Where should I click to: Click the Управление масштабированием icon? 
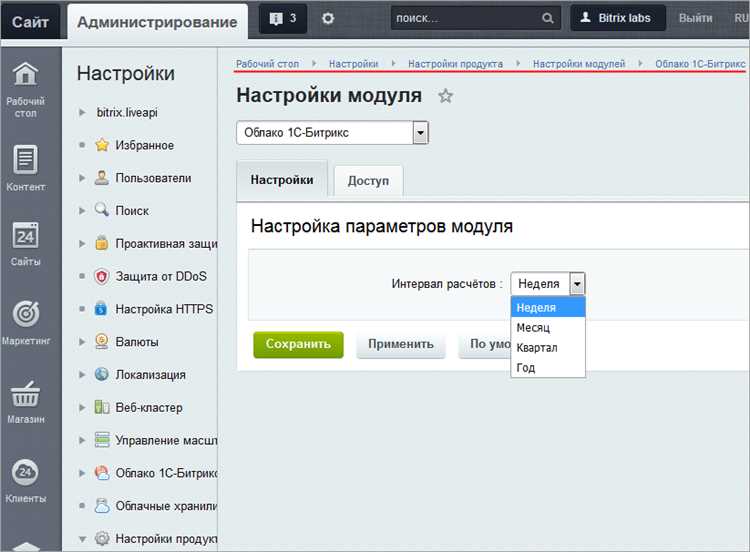(x=102, y=440)
